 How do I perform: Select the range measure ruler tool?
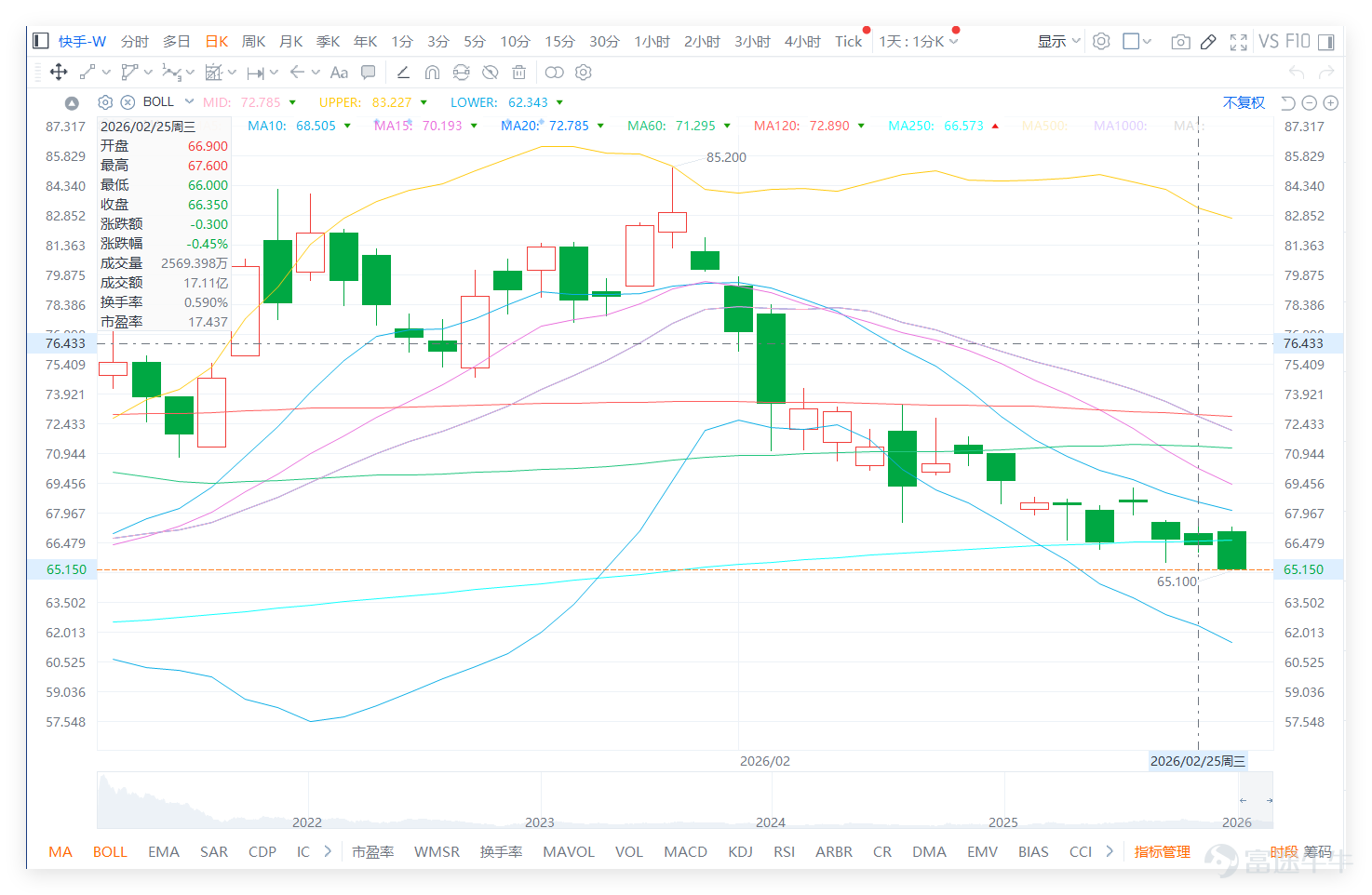pos(256,72)
